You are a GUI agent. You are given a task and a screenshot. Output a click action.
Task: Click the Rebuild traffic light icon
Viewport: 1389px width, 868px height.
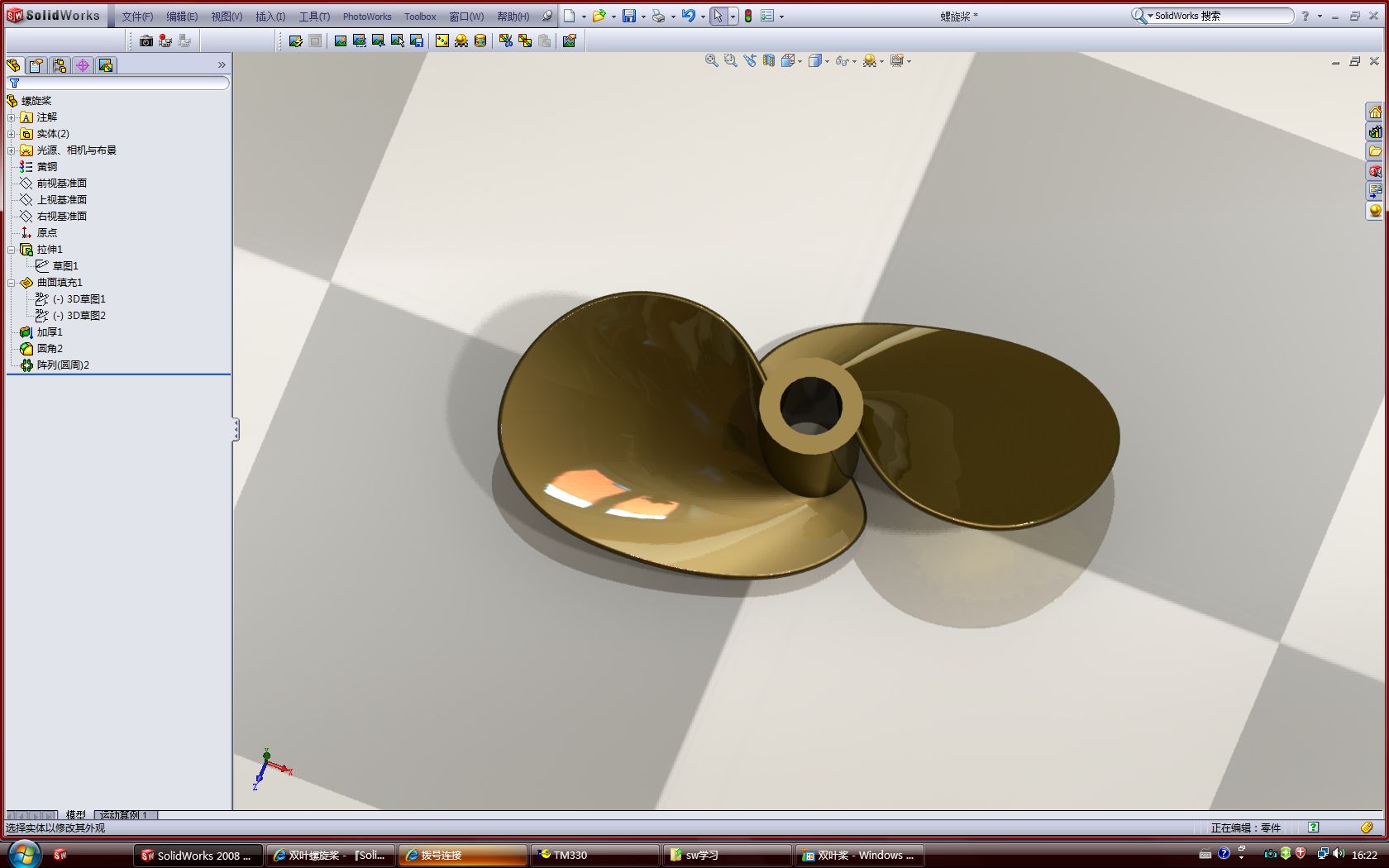748,16
